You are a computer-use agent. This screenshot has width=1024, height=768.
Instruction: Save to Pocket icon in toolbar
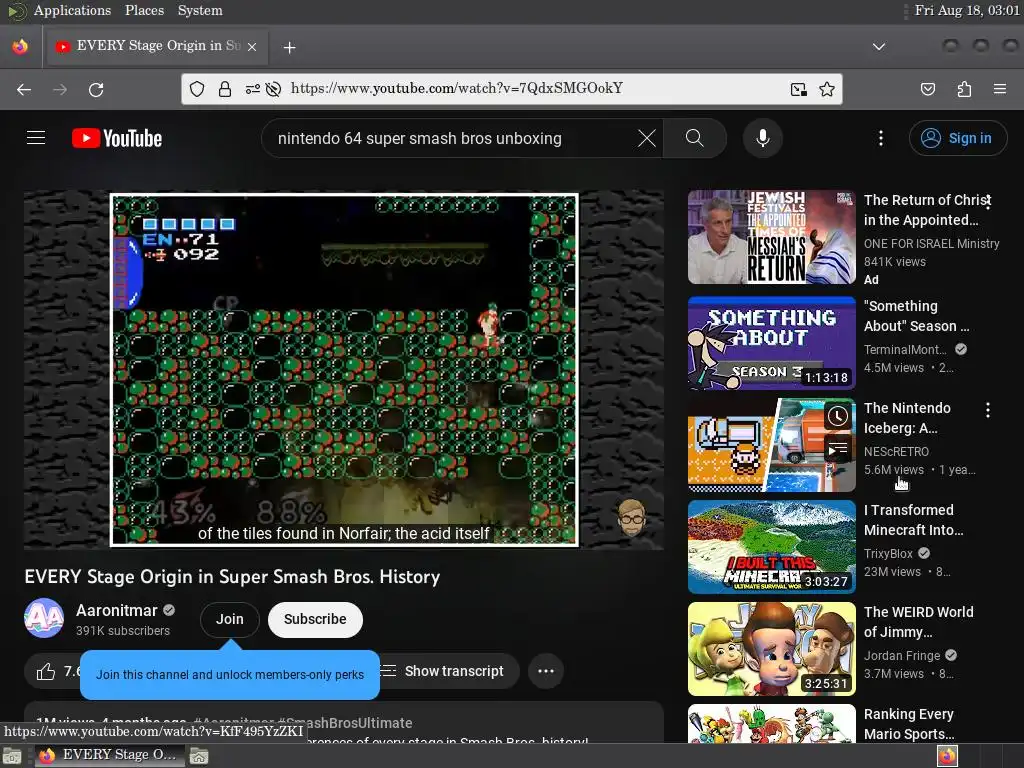click(927, 89)
